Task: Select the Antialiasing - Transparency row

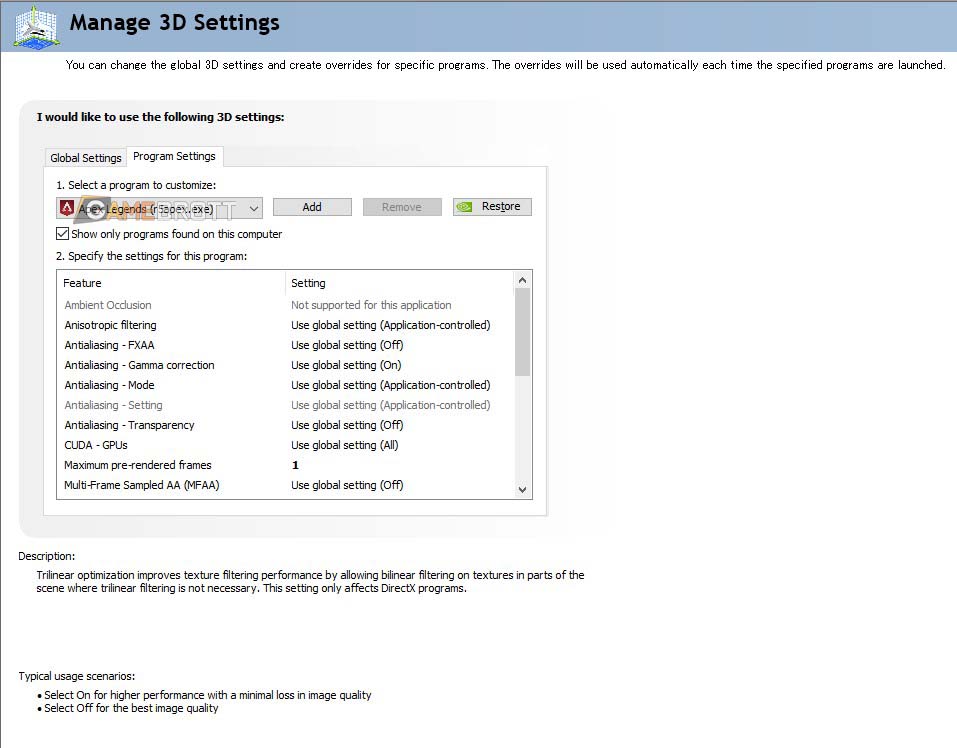Action: click(129, 425)
